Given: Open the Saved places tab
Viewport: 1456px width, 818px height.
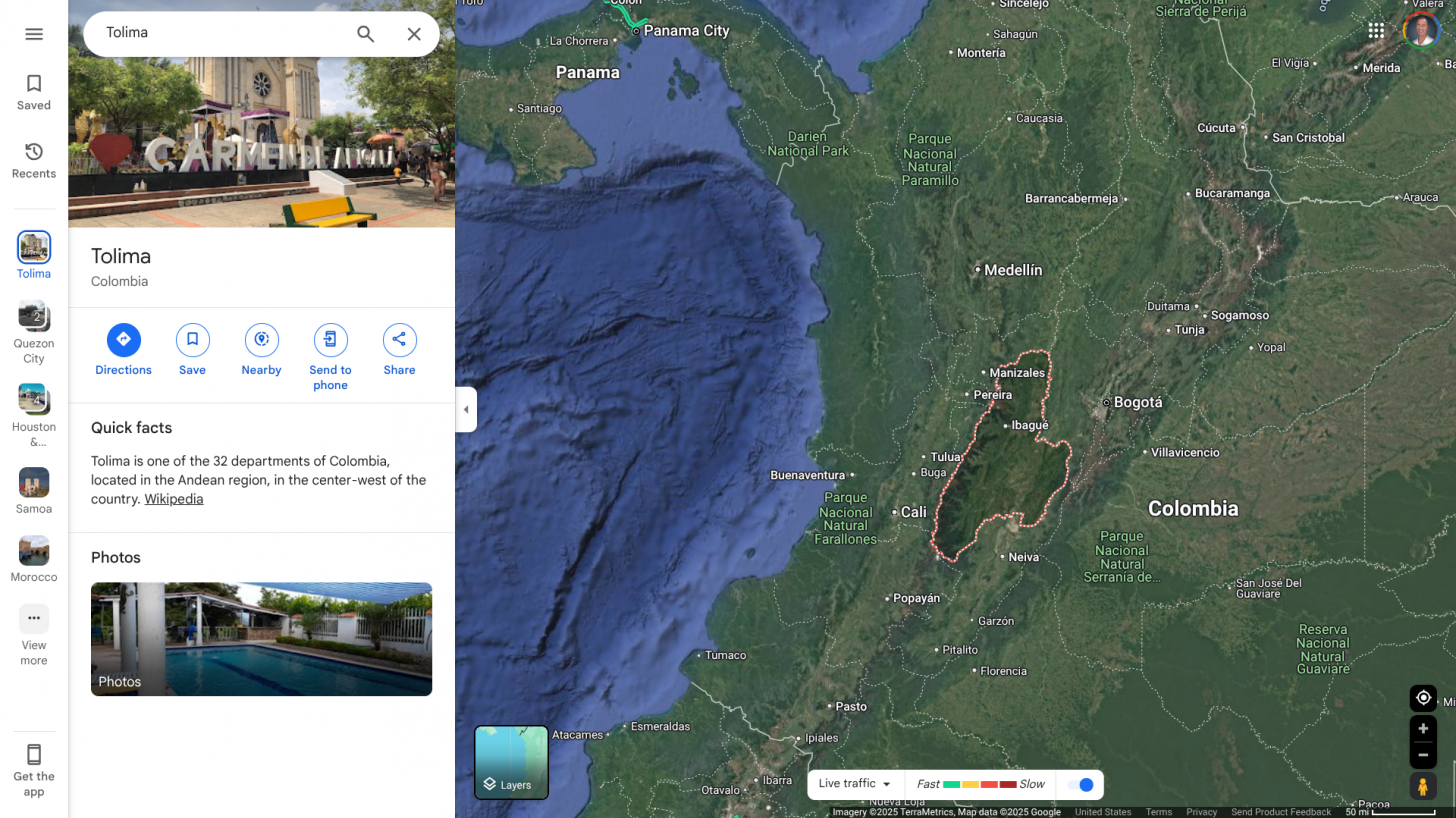Looking at the screenshot, I should click(x=34, y=92).
